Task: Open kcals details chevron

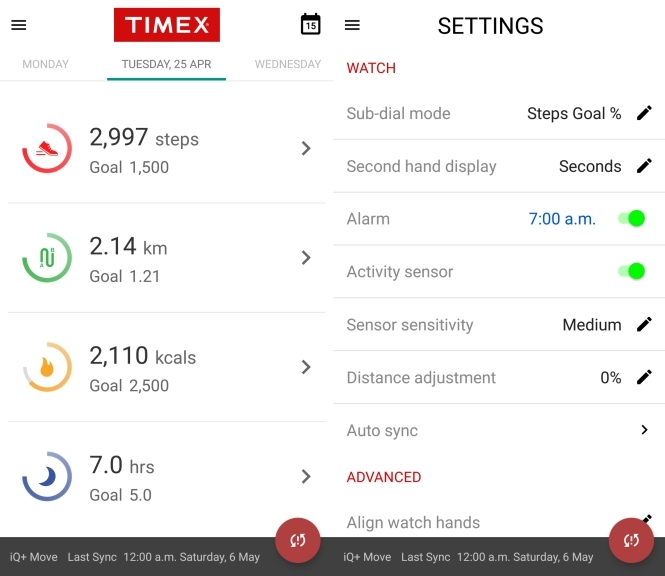Action: coord(306,367)
